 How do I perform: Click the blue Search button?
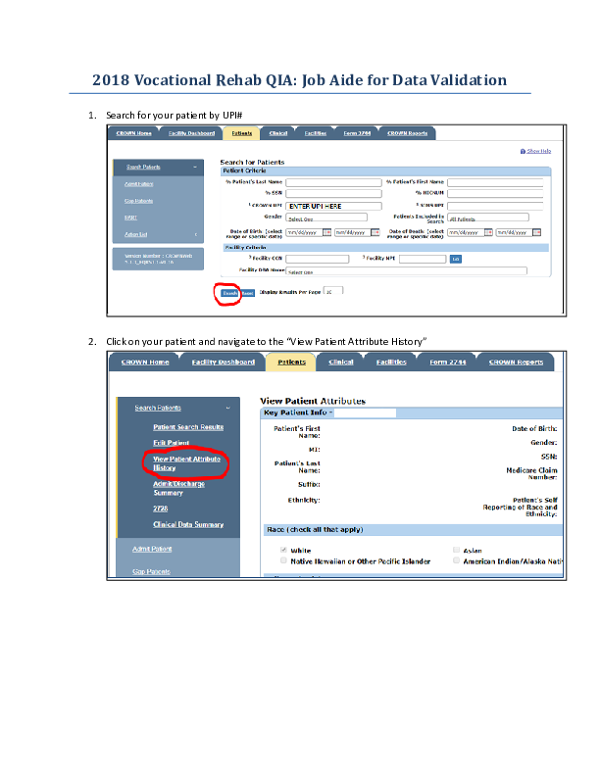230,293
